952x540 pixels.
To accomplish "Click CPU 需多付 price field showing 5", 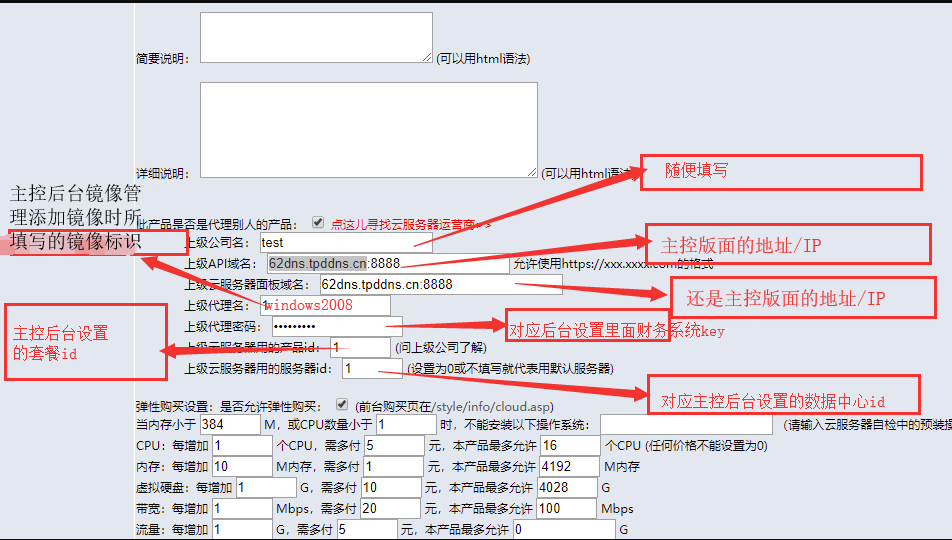I will 394,446.
